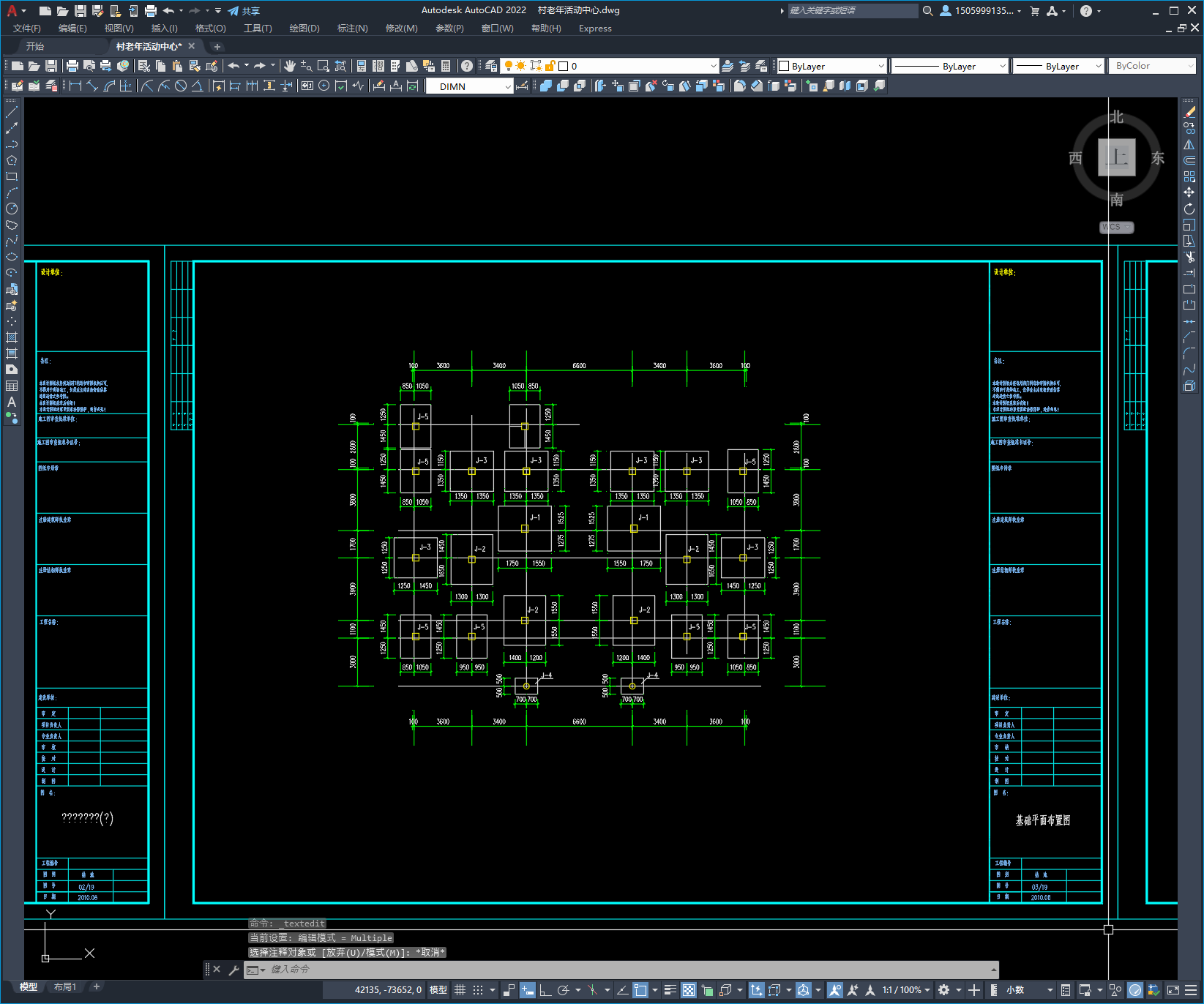Click the Plot (print) icon

click(72, 66)
